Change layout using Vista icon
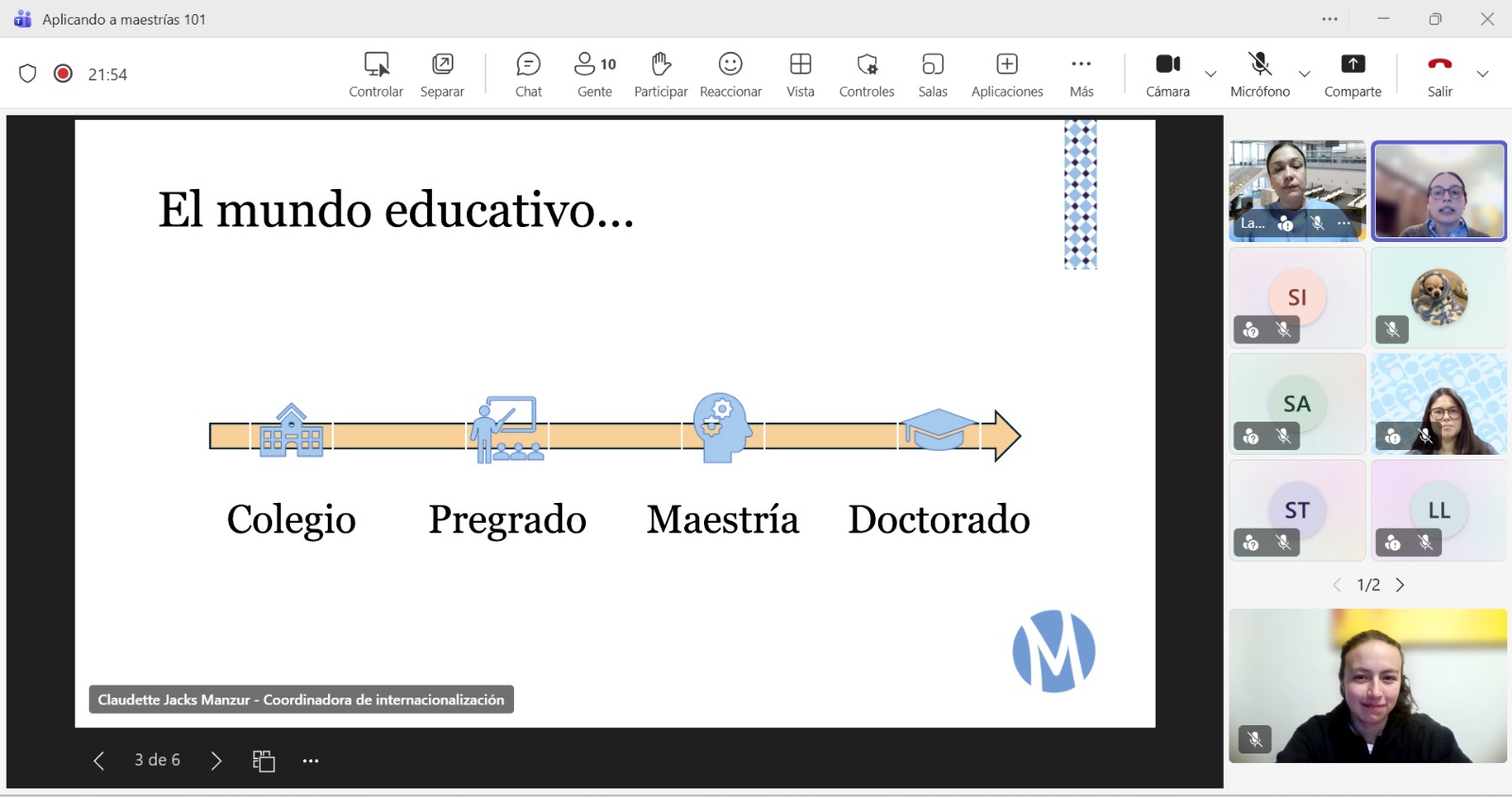The height and width of the screenshot is (797, 1512). [800, 74]
